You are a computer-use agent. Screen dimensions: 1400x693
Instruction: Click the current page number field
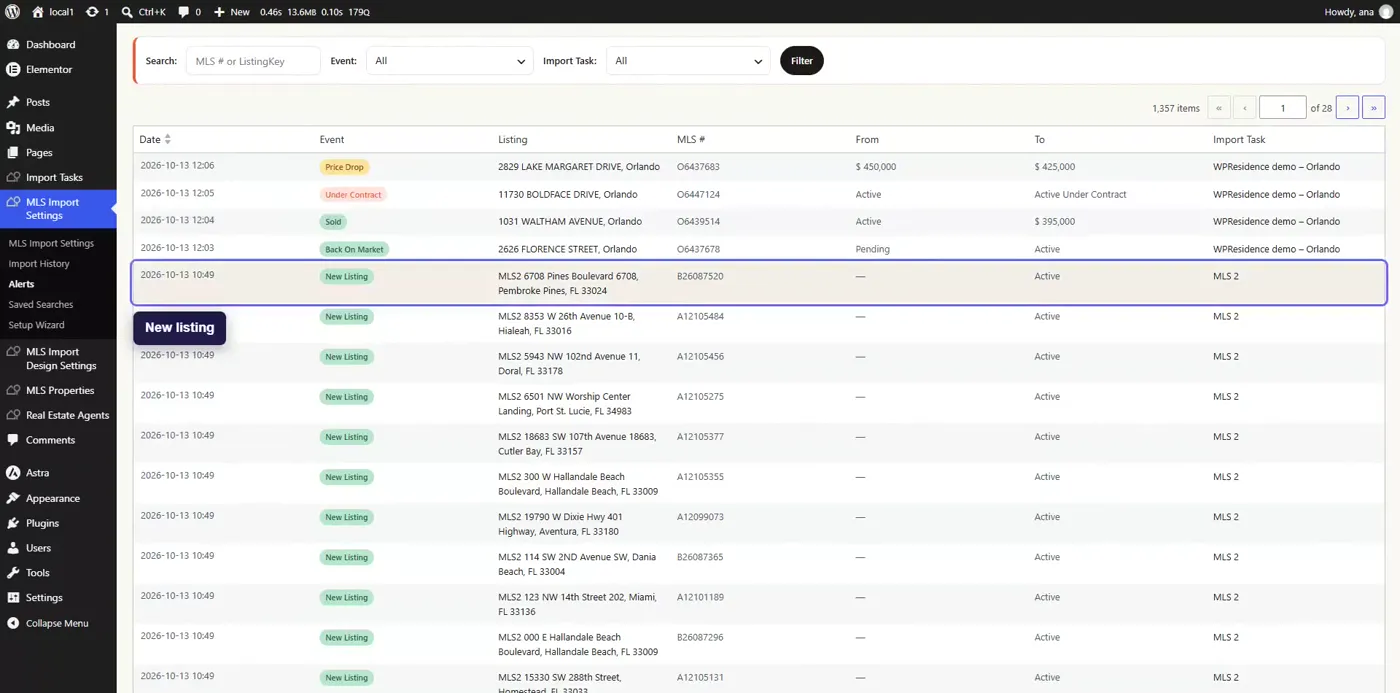[x=1283, y=107]
